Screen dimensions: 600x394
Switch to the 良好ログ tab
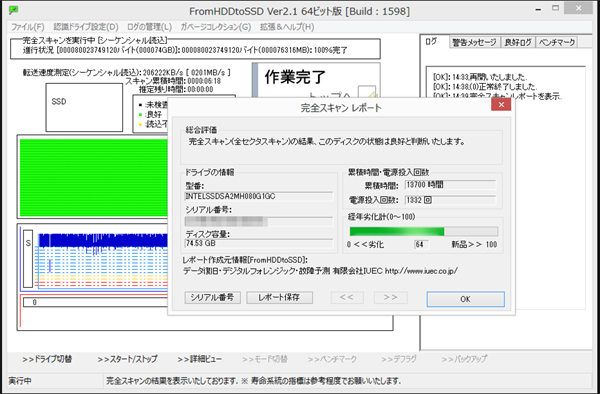(518, 42)
